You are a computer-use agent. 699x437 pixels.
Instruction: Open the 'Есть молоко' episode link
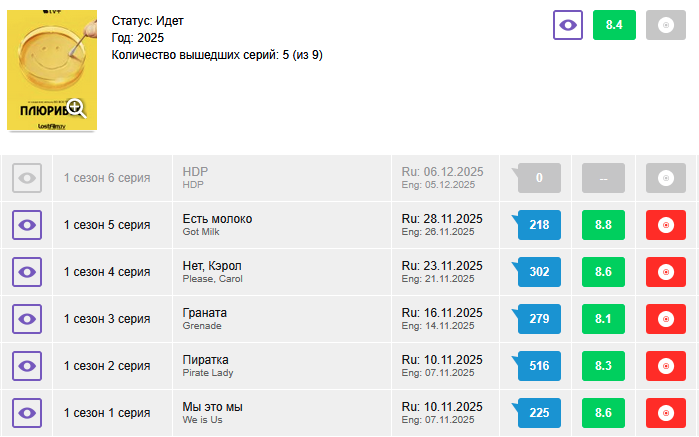pyautogui.click(x=217, y=219)
